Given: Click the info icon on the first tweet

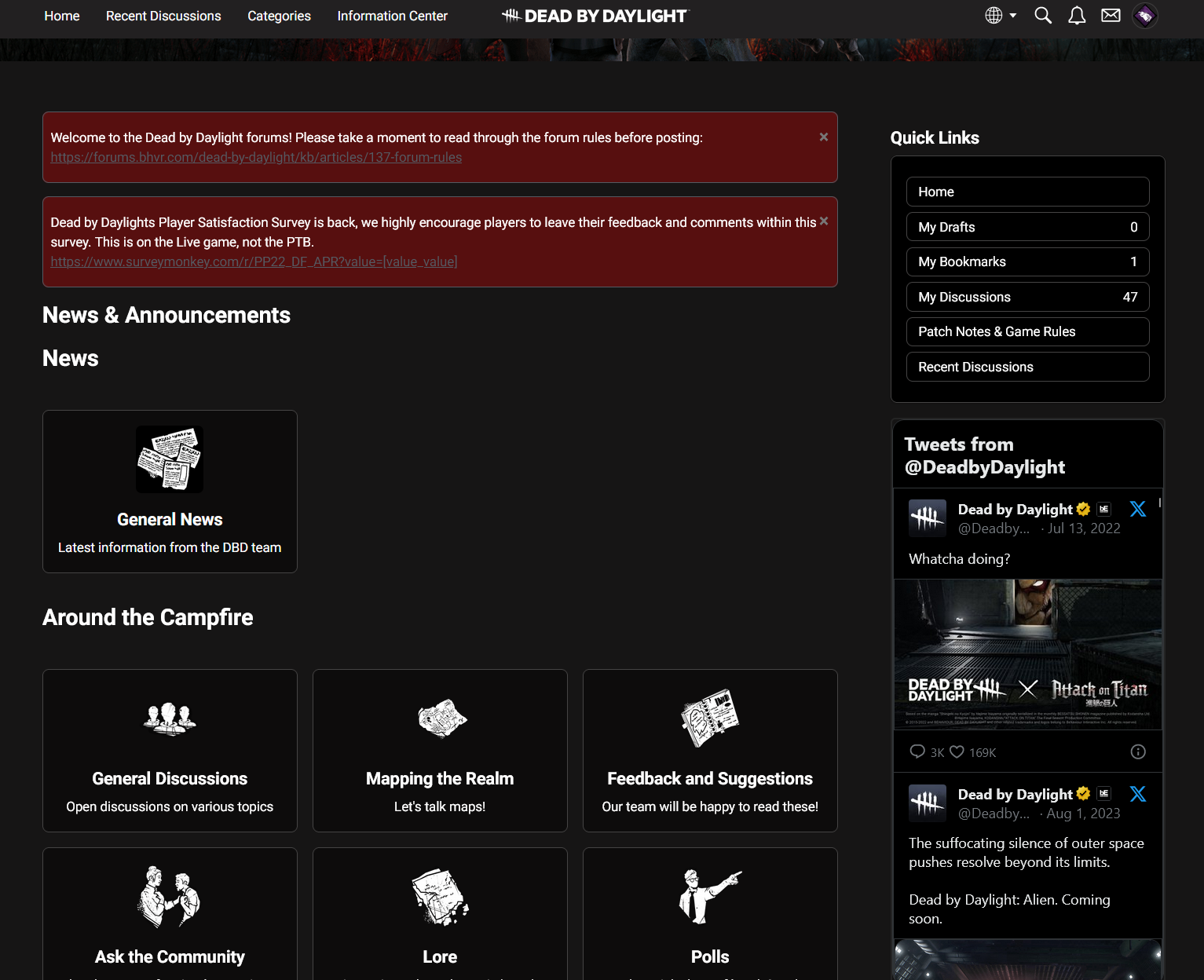Looking at the screenshot, I should 1138,752.
